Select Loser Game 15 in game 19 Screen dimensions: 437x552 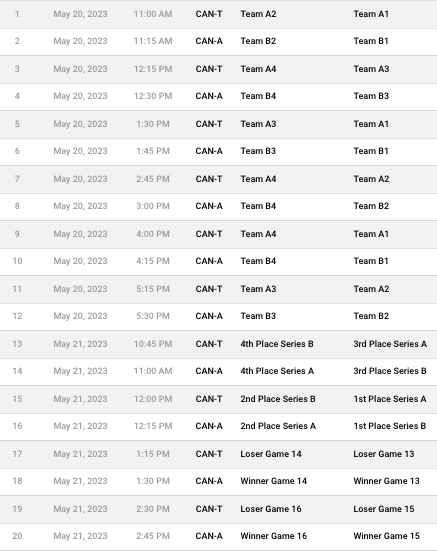pos(384,509)
